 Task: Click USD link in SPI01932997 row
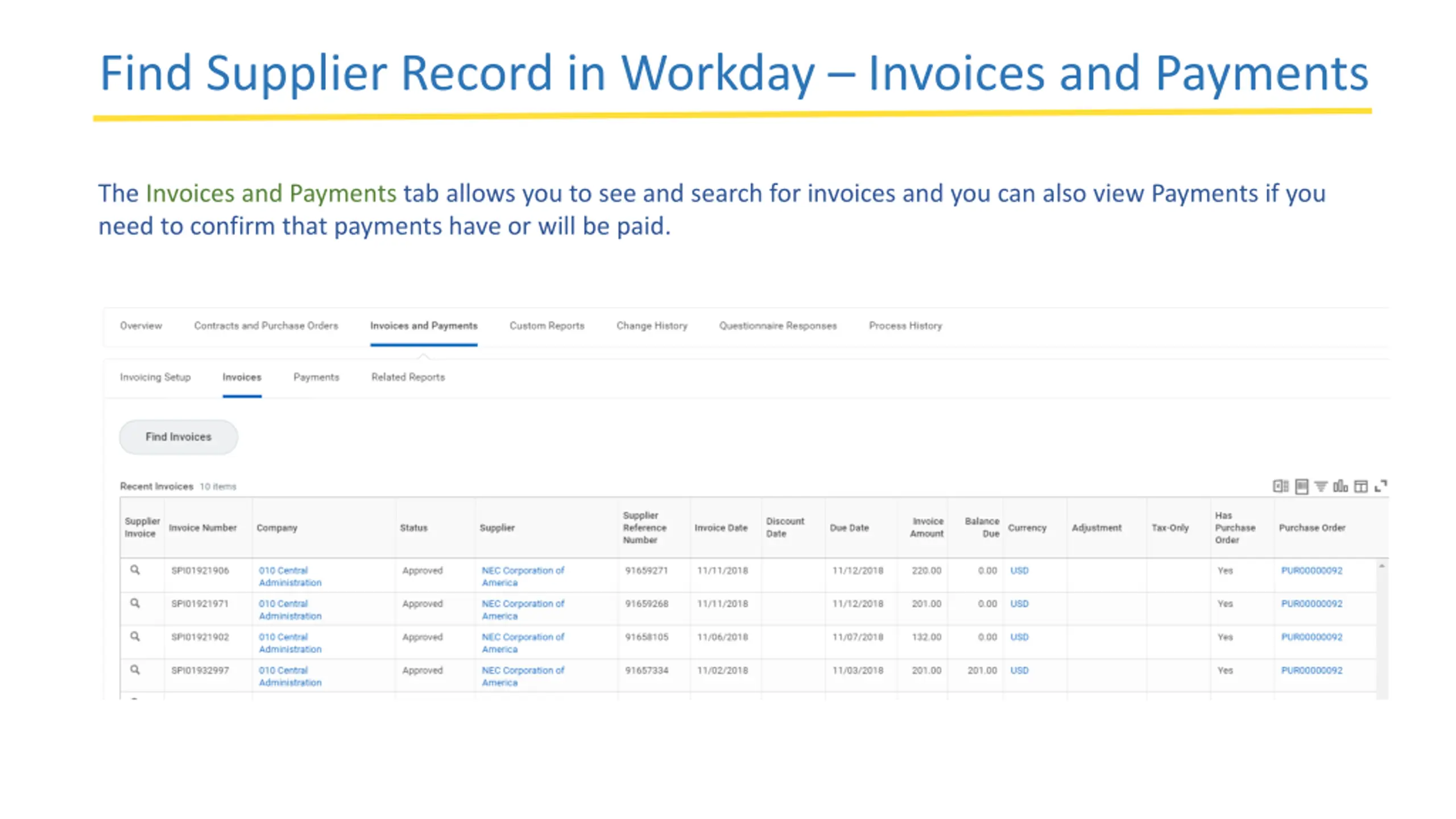point(1019,670)
